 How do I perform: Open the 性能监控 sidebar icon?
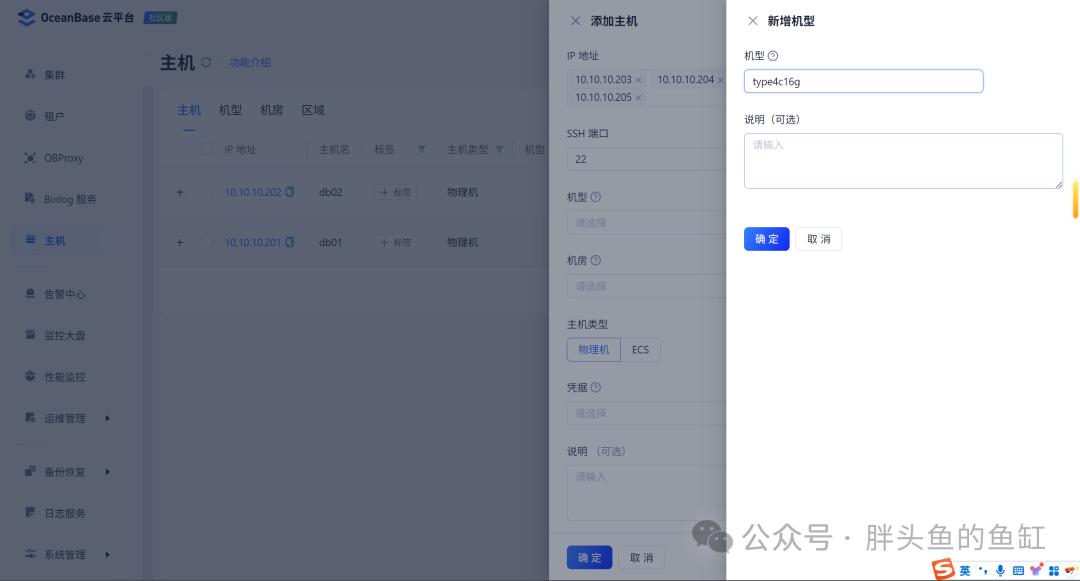coord(30,376)
